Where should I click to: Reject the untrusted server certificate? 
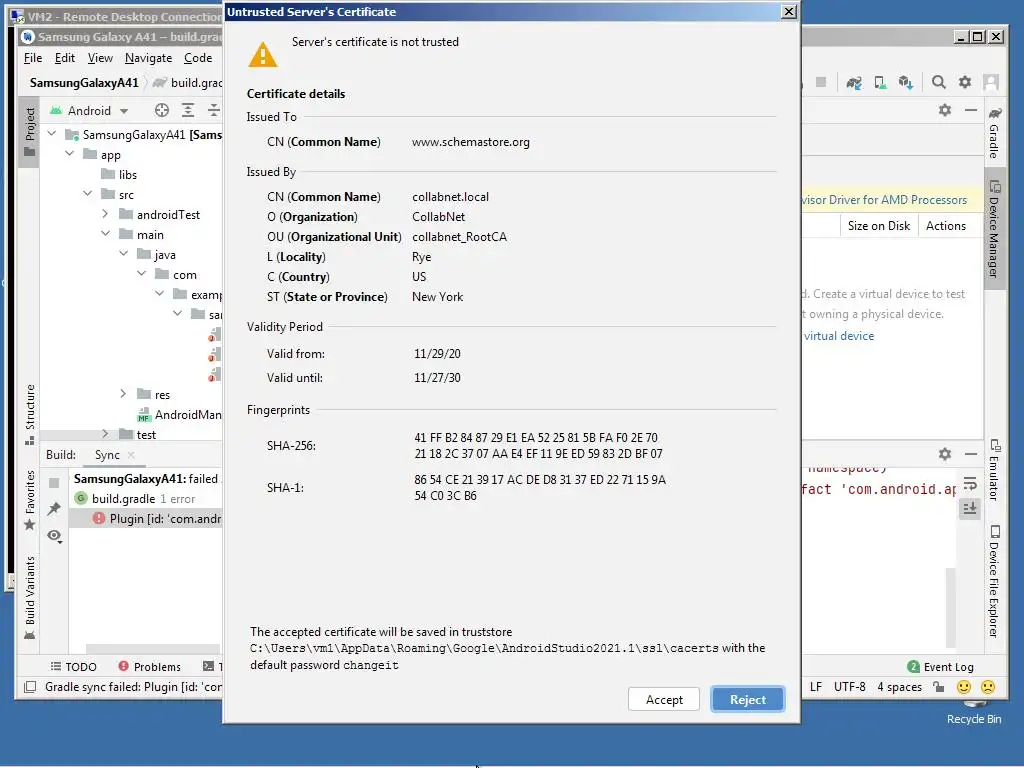[x=747, y=699]
